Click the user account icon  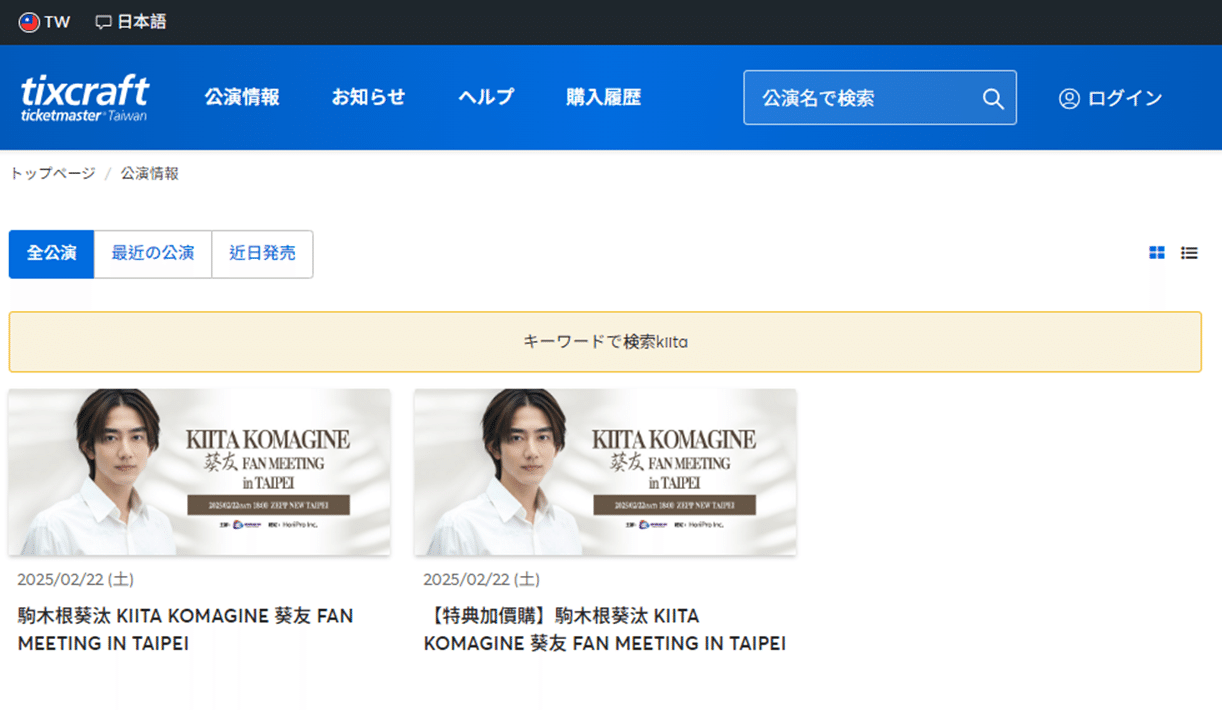(x=1069, y=98)
